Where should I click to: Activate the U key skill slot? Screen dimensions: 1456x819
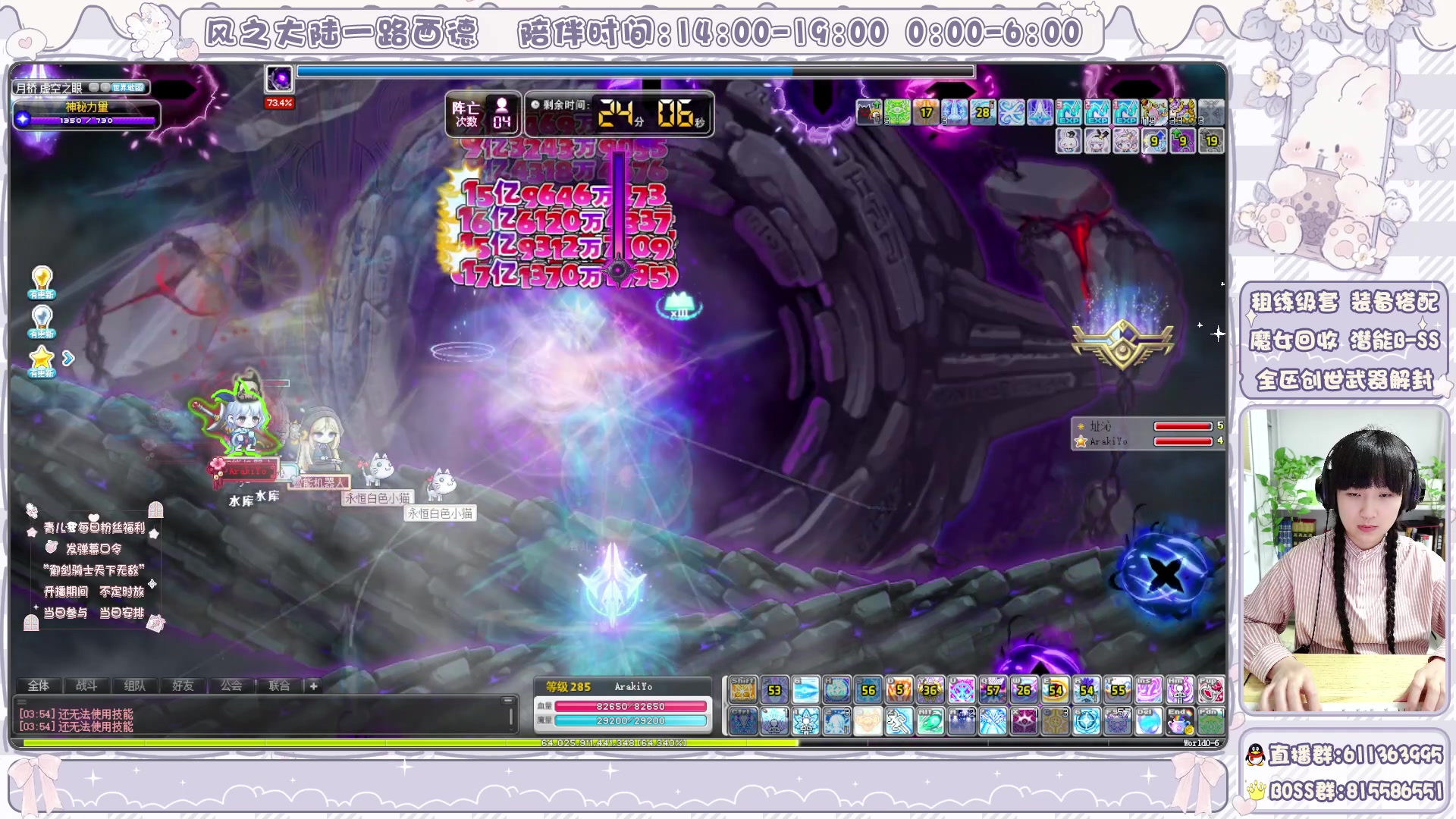(962, 690)
